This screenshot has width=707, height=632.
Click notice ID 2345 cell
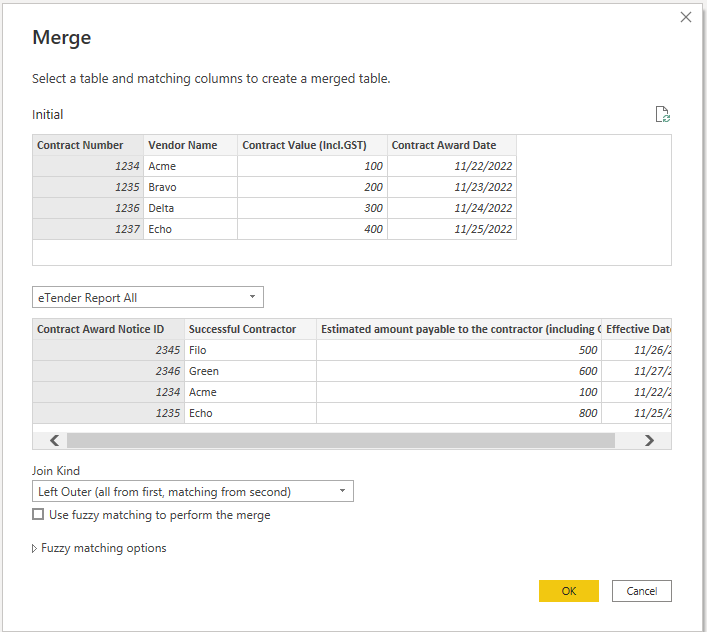tap(108, 350)
